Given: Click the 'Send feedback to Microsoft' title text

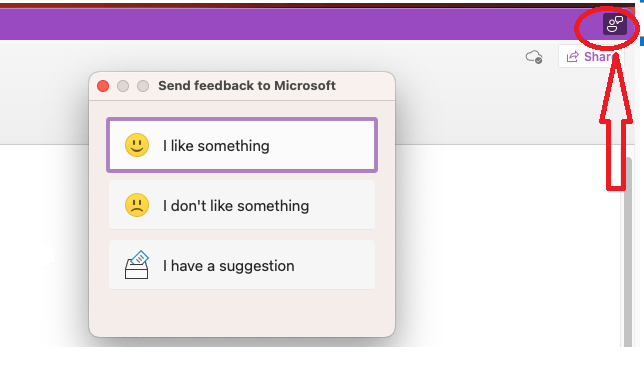Looking at the screenshot, I should pyautogui.click(x=247, y=85).
